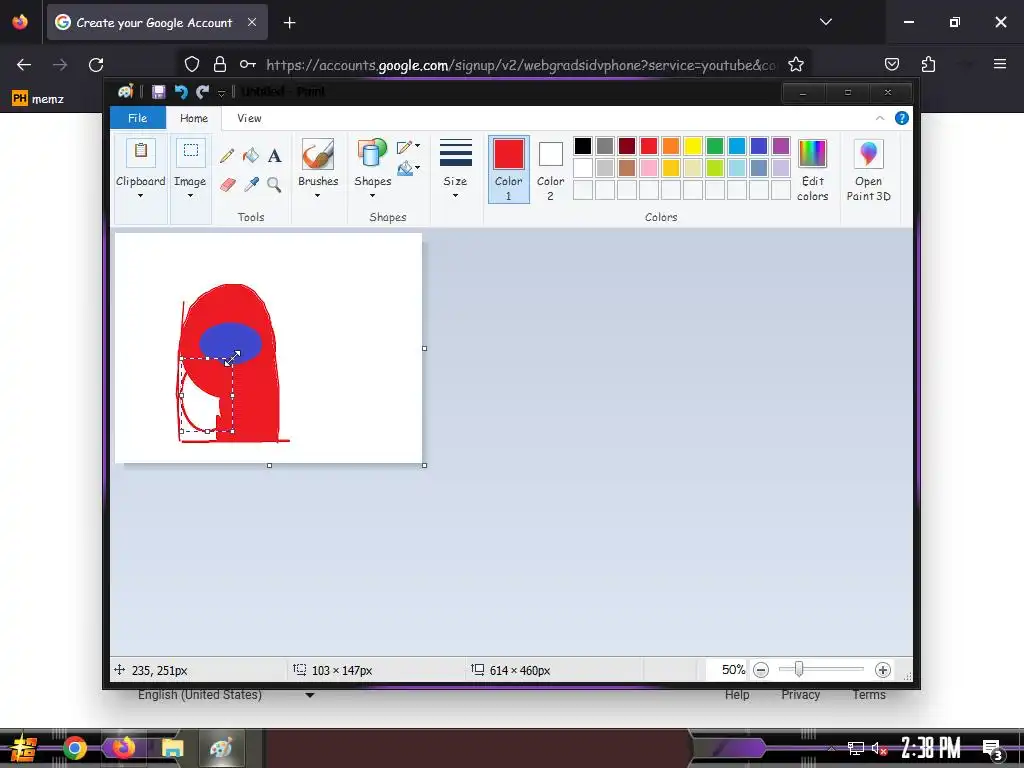Switch to the Home ribbon tab
Viewport: 1024px width, 768px height.
coord(194,118)
